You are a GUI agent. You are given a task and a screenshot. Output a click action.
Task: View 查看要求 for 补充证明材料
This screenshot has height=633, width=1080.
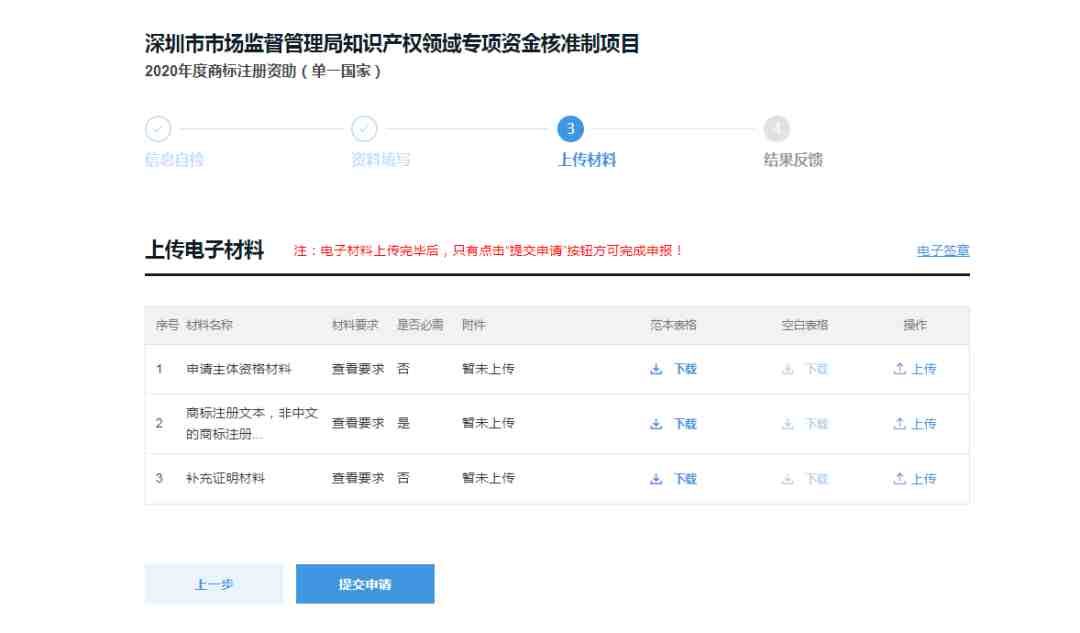[x=357, y=478]
